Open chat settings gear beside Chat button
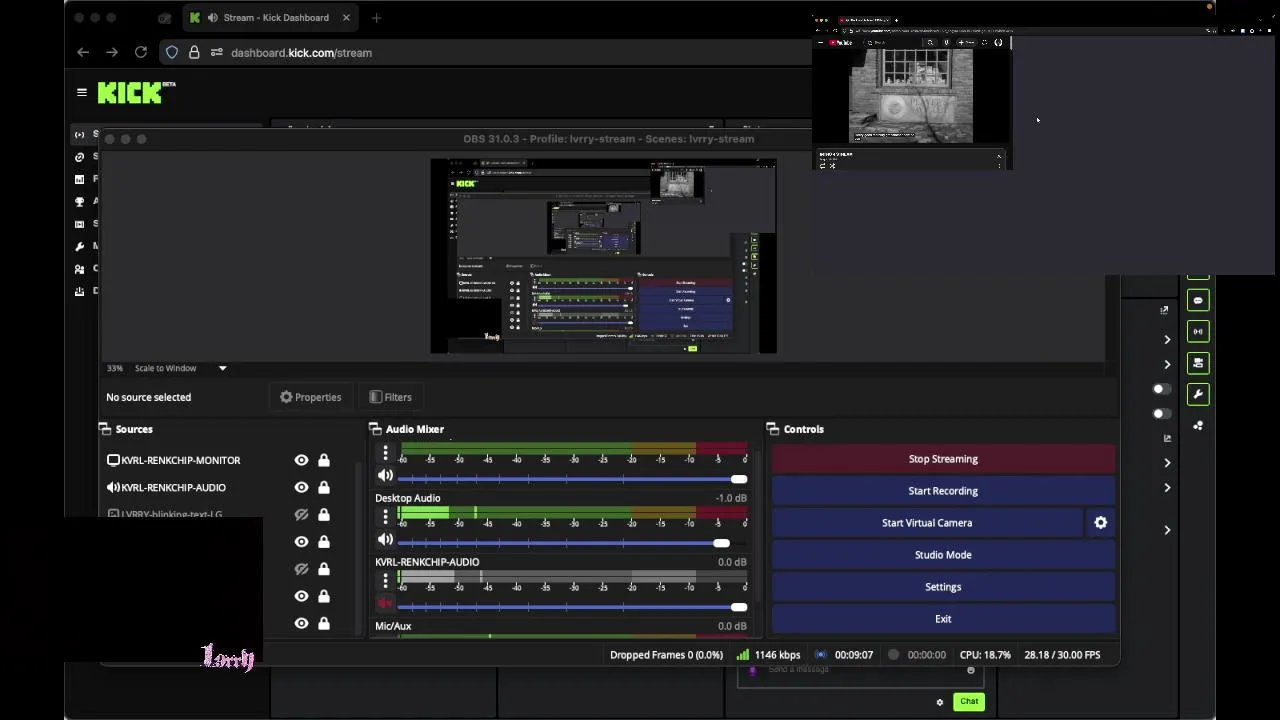 939,702
